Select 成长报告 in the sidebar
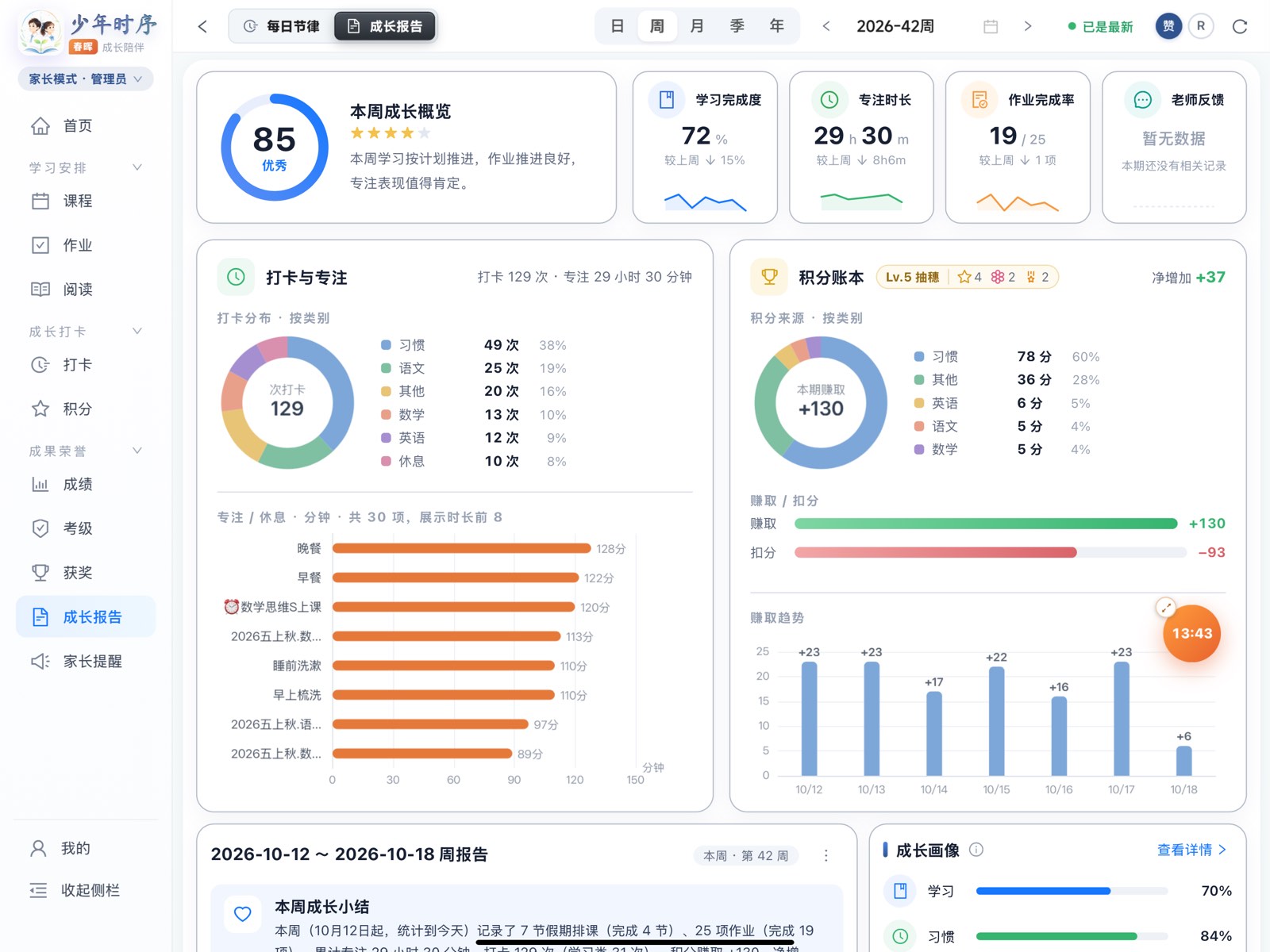Screen dimensions: 1270x952 tap(86, 617)
